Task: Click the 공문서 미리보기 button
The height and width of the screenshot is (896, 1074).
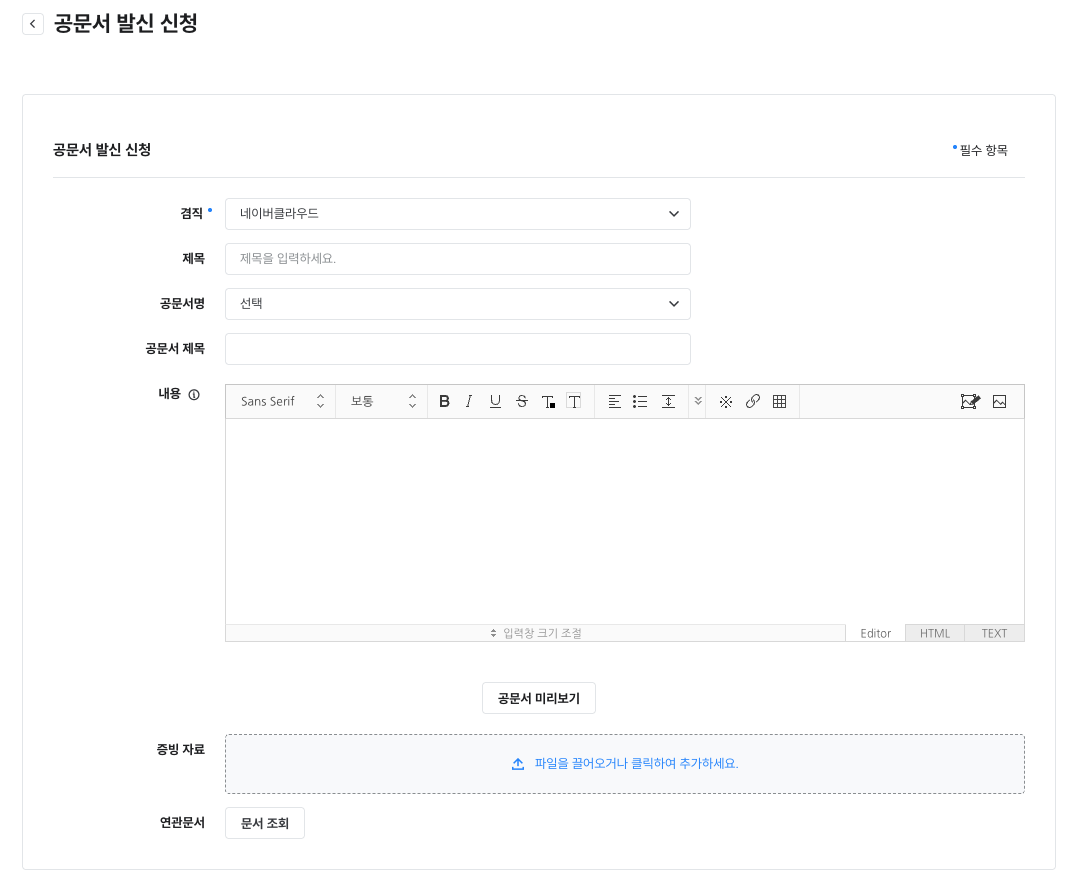Action: click(539, 698)
